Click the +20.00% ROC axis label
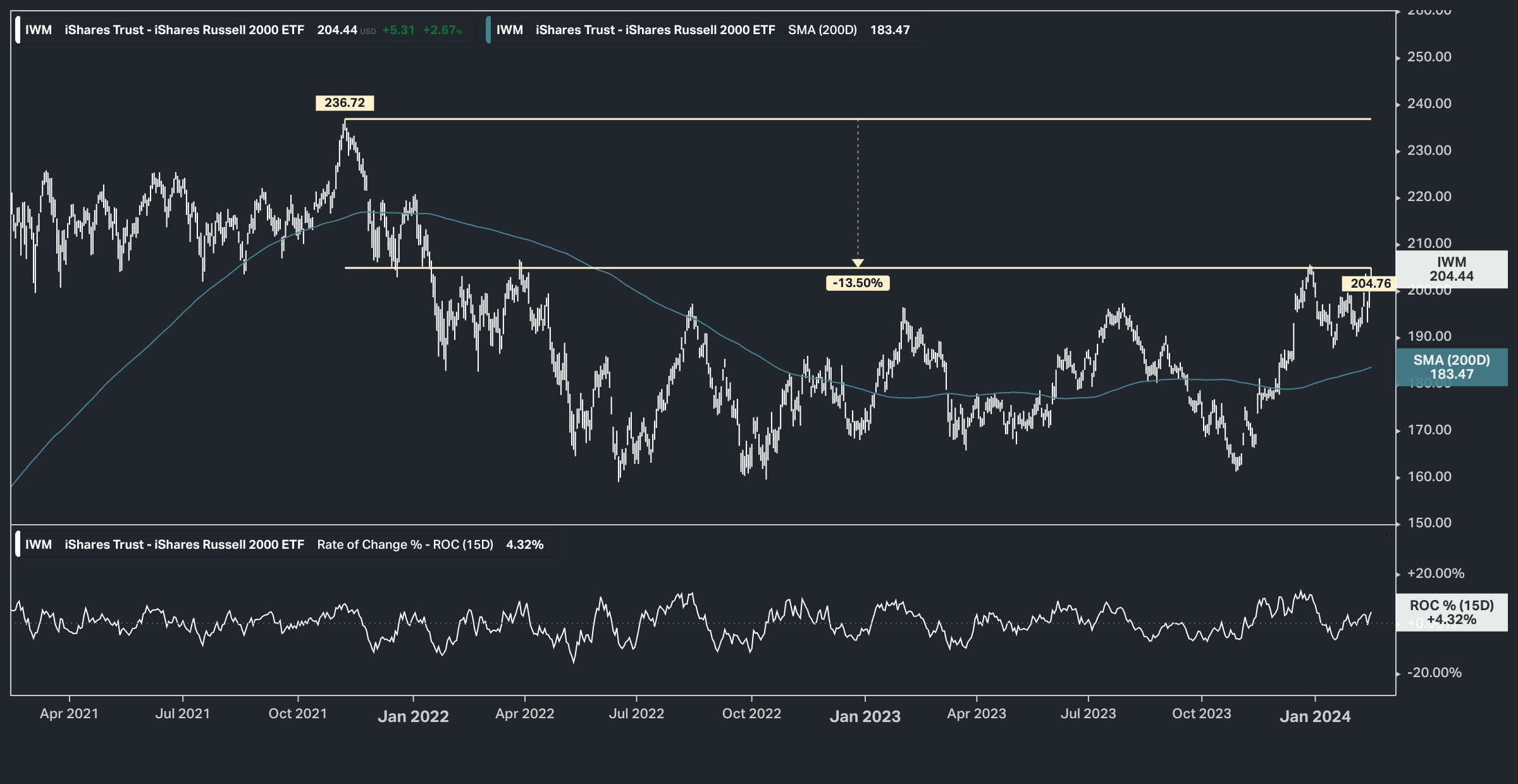The image size is (1518, 784). point(1435,573)
